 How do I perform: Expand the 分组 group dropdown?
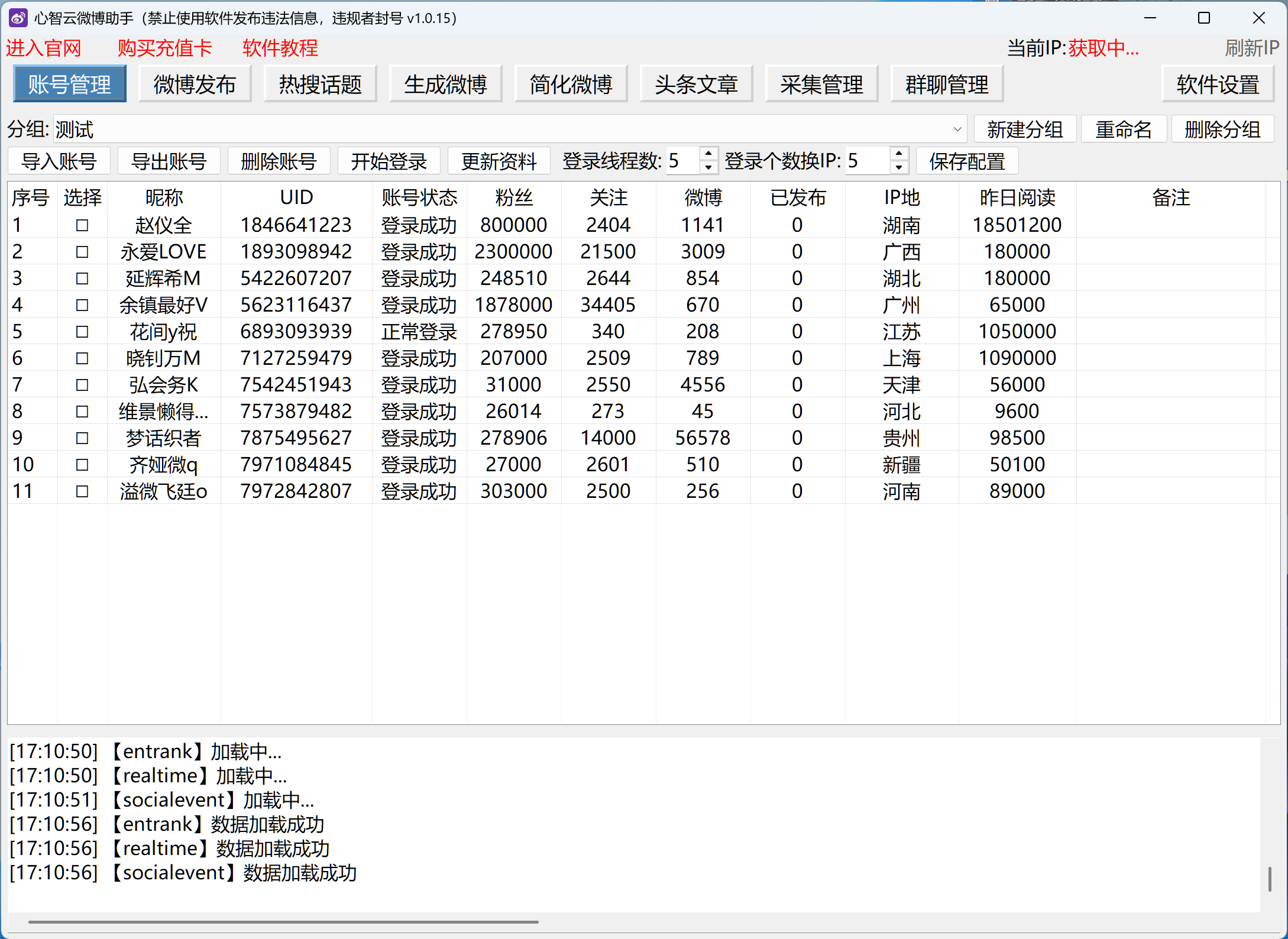957,129
